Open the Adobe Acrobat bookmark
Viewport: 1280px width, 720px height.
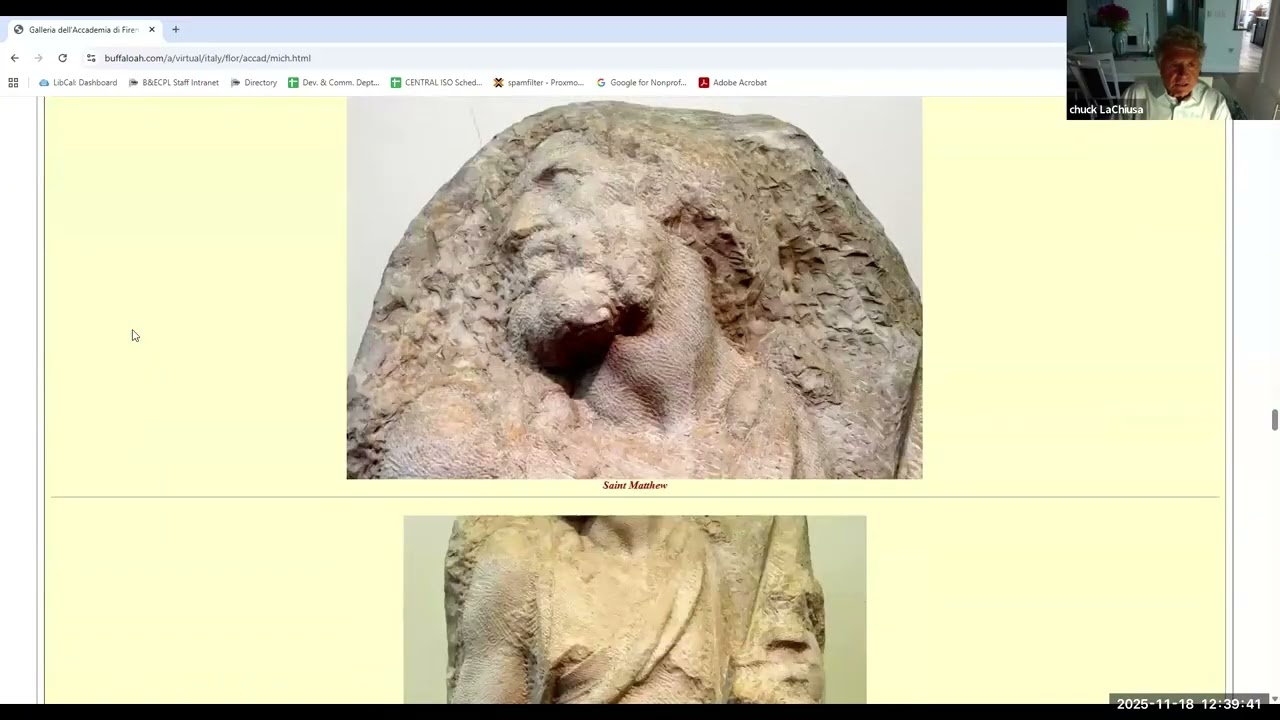[733, 83]
